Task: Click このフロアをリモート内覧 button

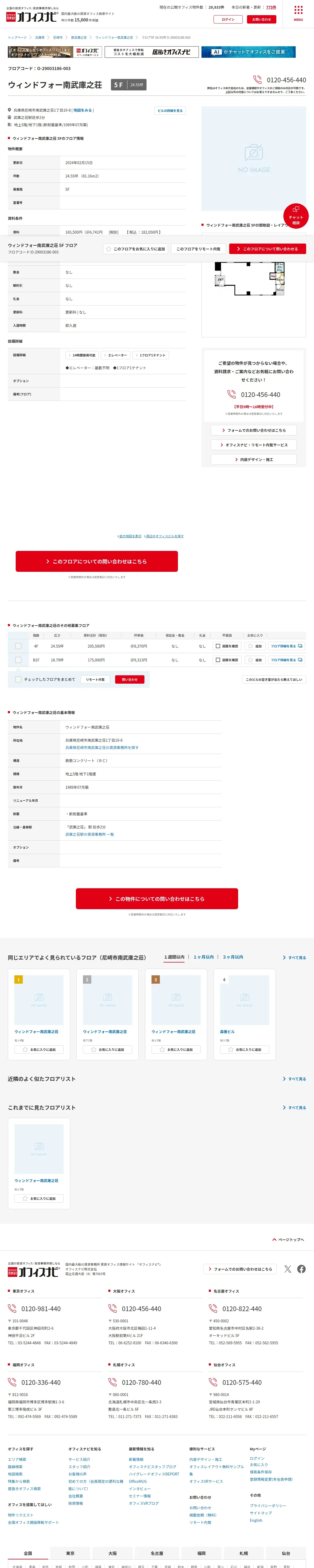Action: tap(198, 249)
